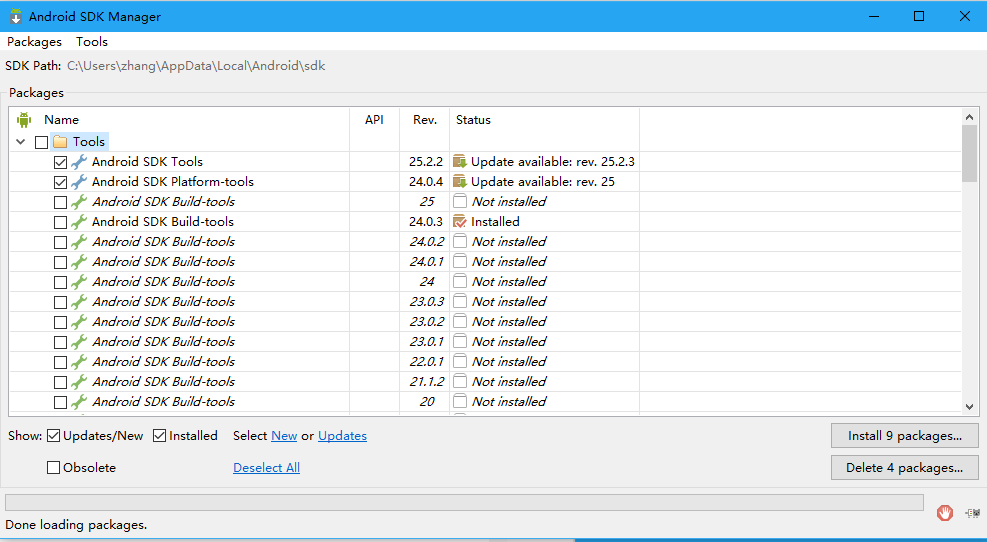
Task: Click 'Not installed' text for Build-tools 23.0.1
Action: pos(509,342)
